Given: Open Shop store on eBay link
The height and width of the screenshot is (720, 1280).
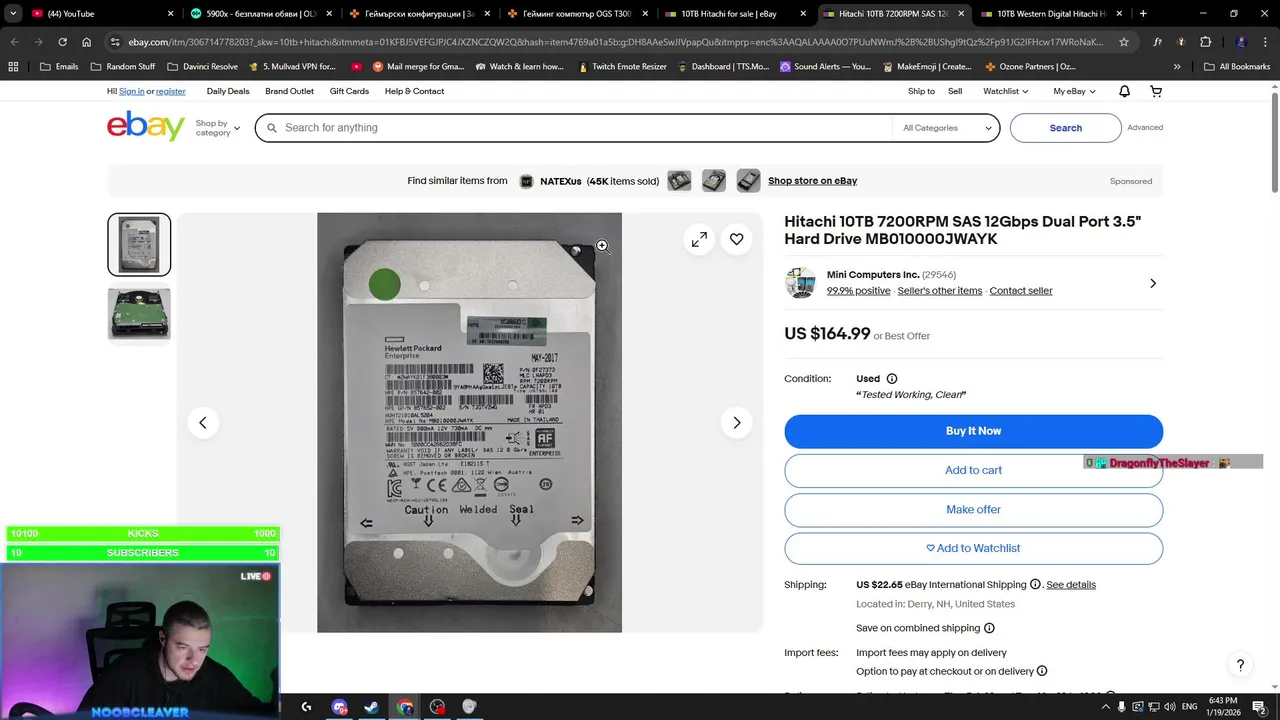Looking at the screenshot, I should coord(812,181).
